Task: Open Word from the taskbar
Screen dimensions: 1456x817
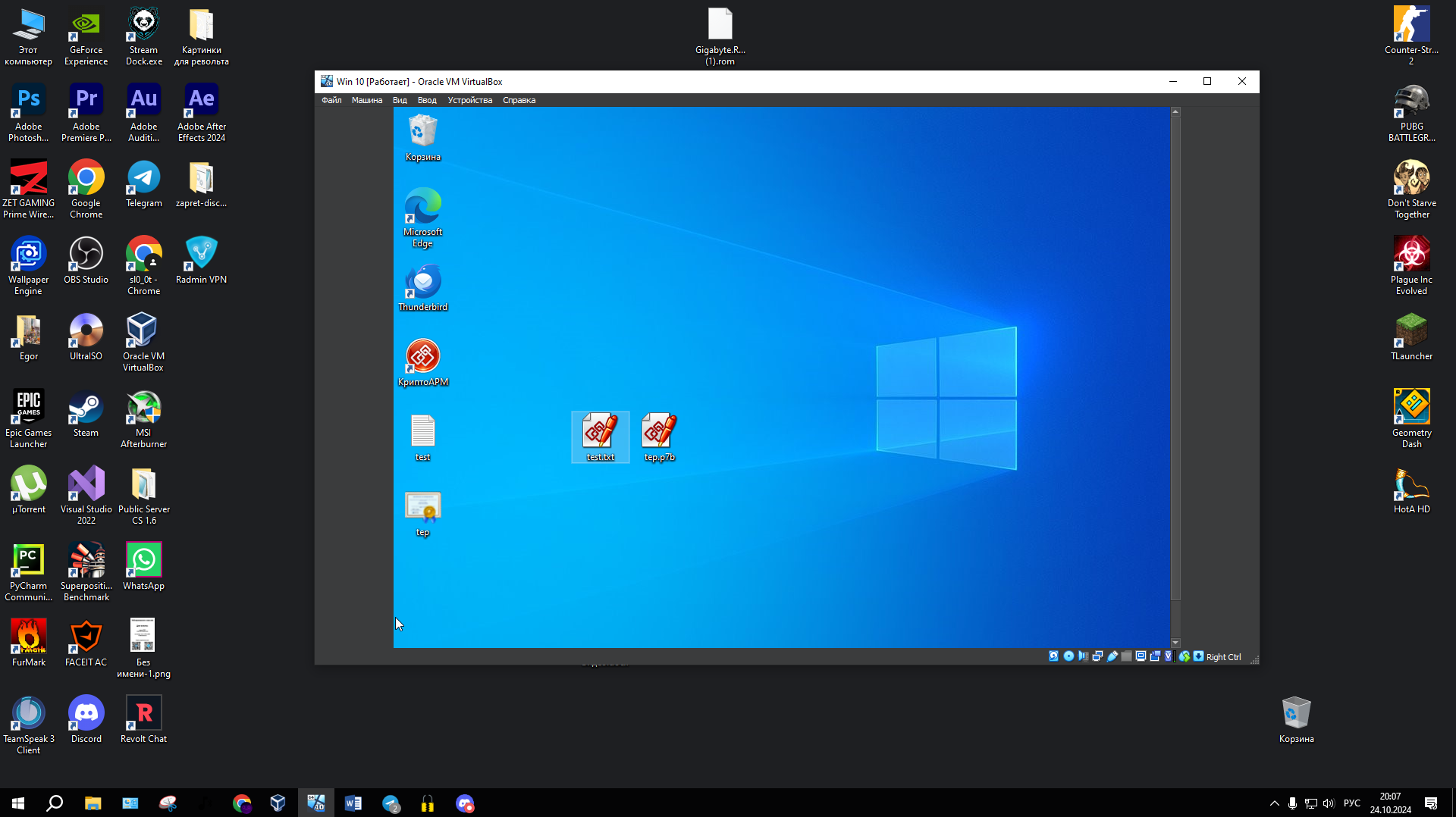Action: pyautogui.click(x=353, y=803)
